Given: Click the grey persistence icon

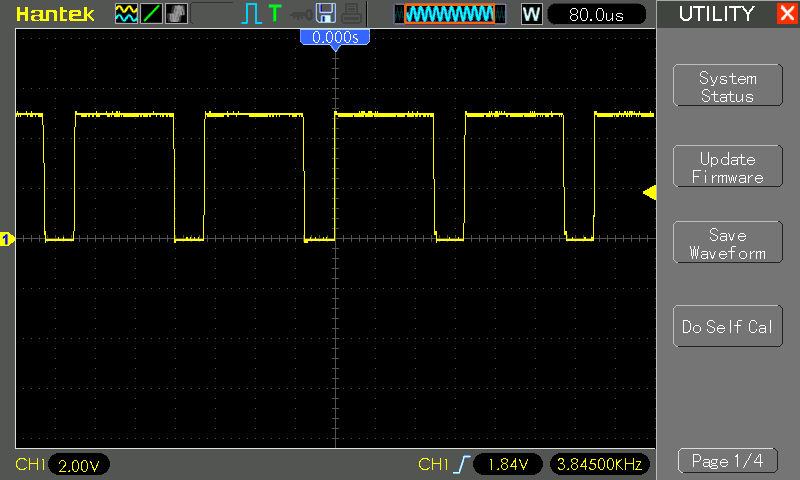Looking at the screenshot, I should [177, 14].
